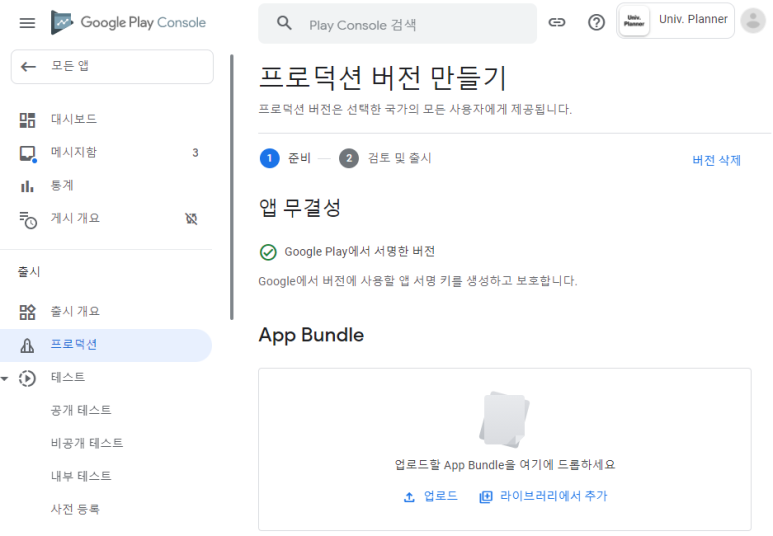Open 비공개 테스트 sub-item
This screenshot has height=536, width=773.
coord(87,443)
